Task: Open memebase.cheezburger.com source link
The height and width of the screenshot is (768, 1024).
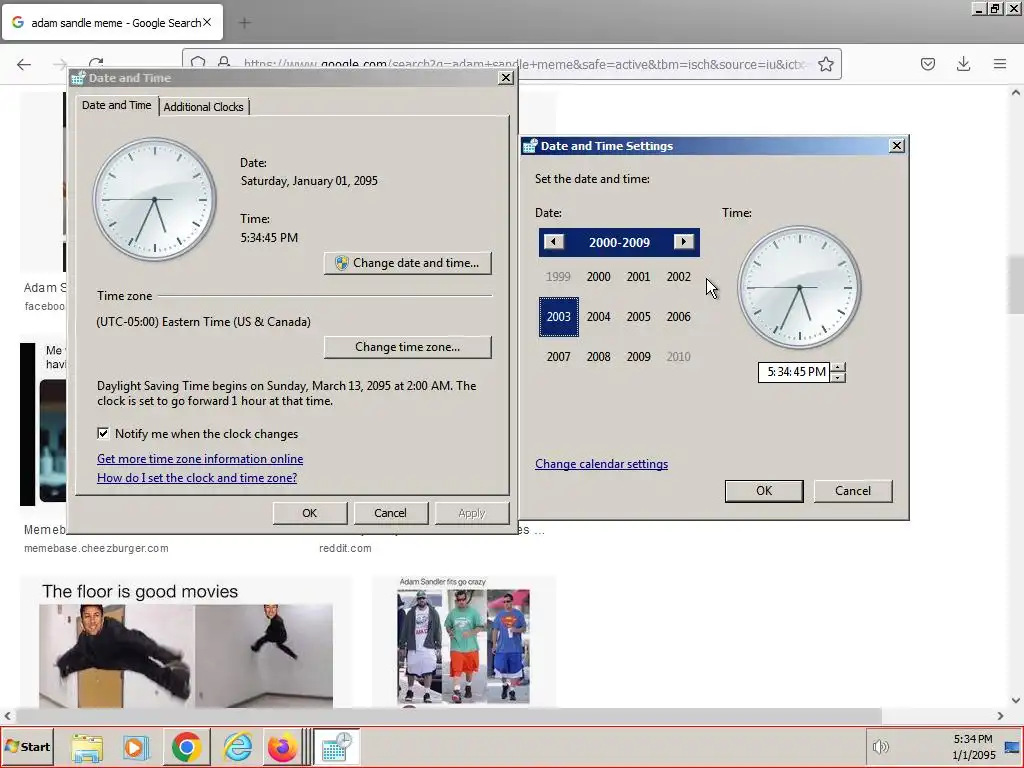Action: point(97,549)
